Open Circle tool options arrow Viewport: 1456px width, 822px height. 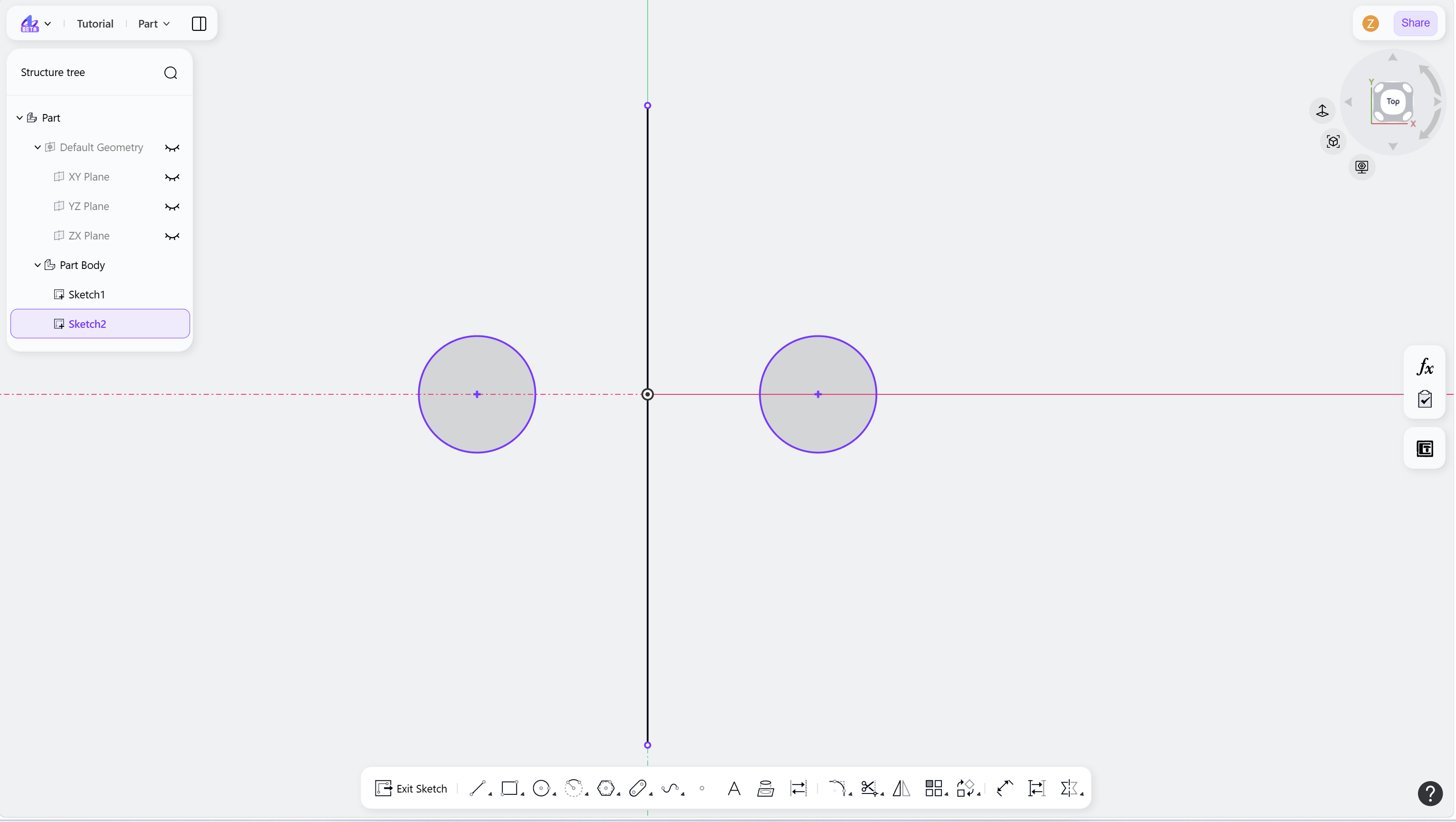pyautogui.click(x=555, y=794)
